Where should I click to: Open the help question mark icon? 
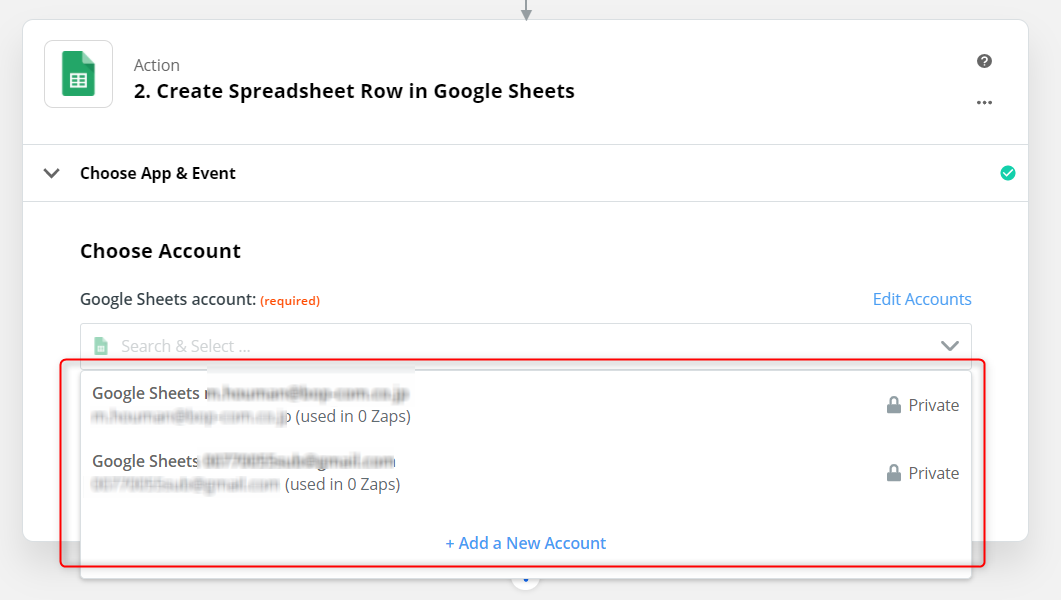tap(984, 62)
